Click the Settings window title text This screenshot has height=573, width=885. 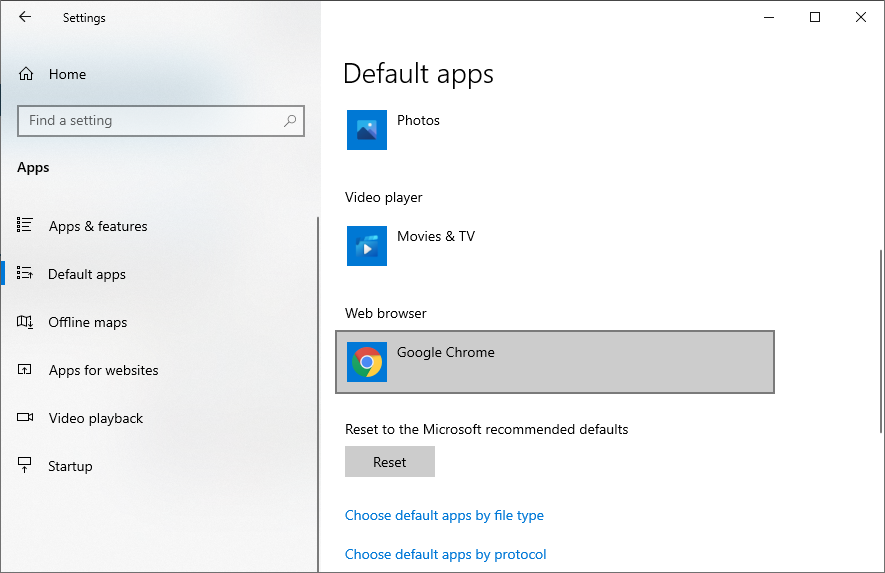click(84, 18)
